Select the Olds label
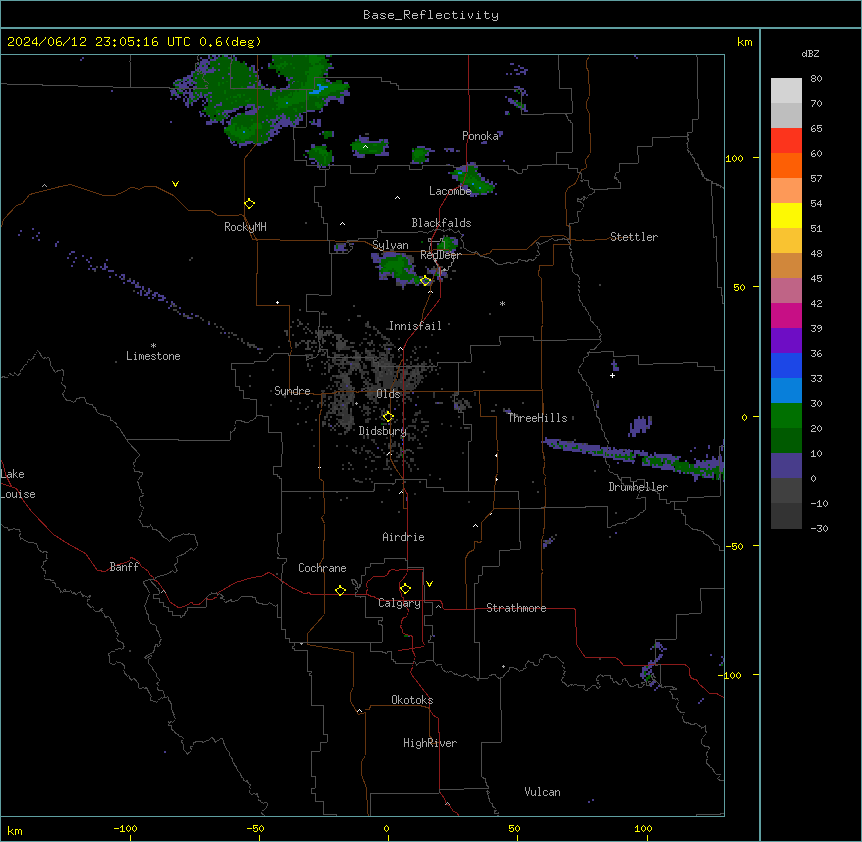862x842 pixels. (x=388, y=394)
